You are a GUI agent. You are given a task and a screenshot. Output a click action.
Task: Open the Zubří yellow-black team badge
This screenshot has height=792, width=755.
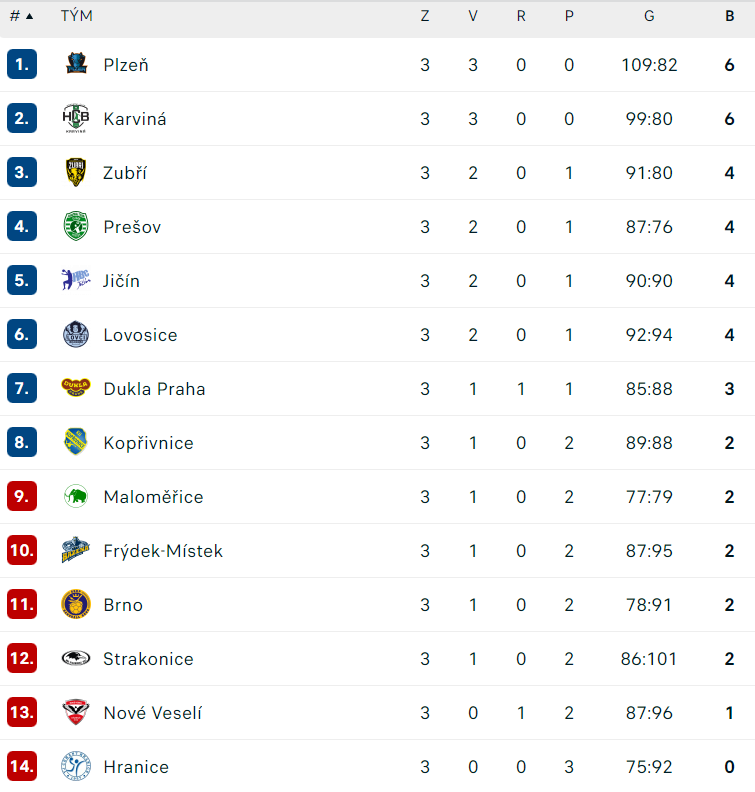point(76,172)
